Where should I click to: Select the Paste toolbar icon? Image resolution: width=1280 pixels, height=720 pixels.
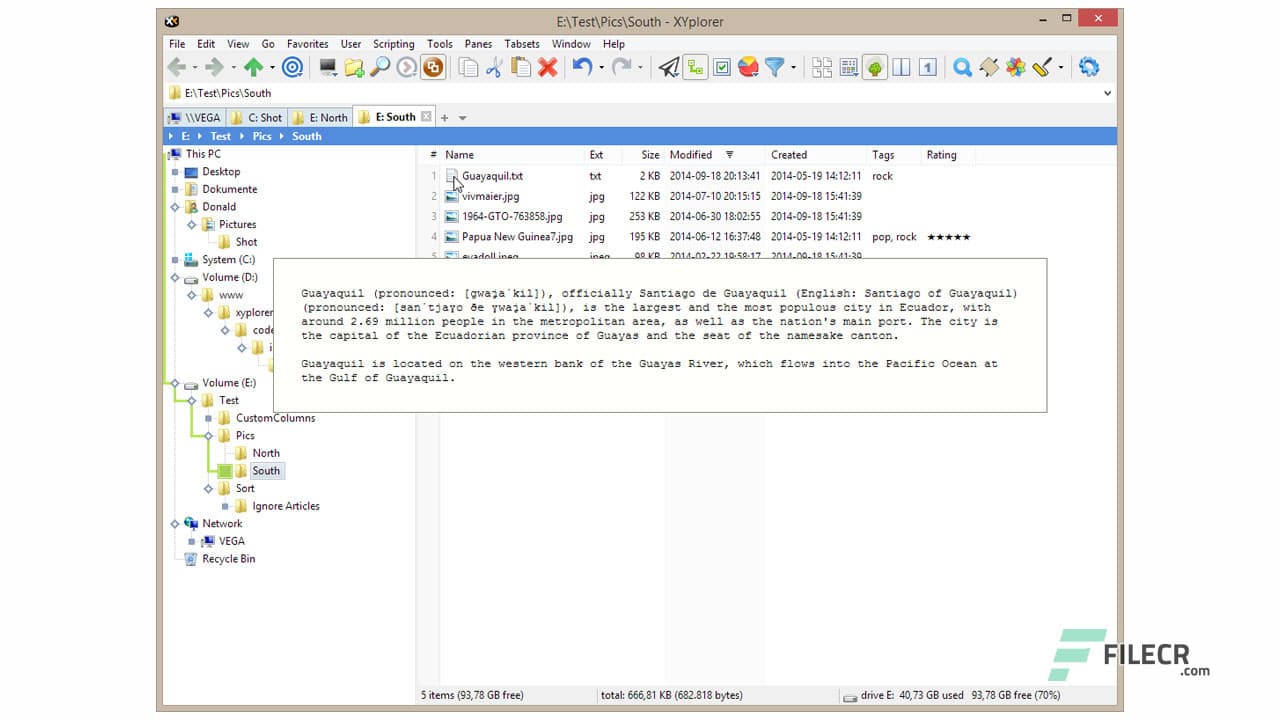click(520, 67)
